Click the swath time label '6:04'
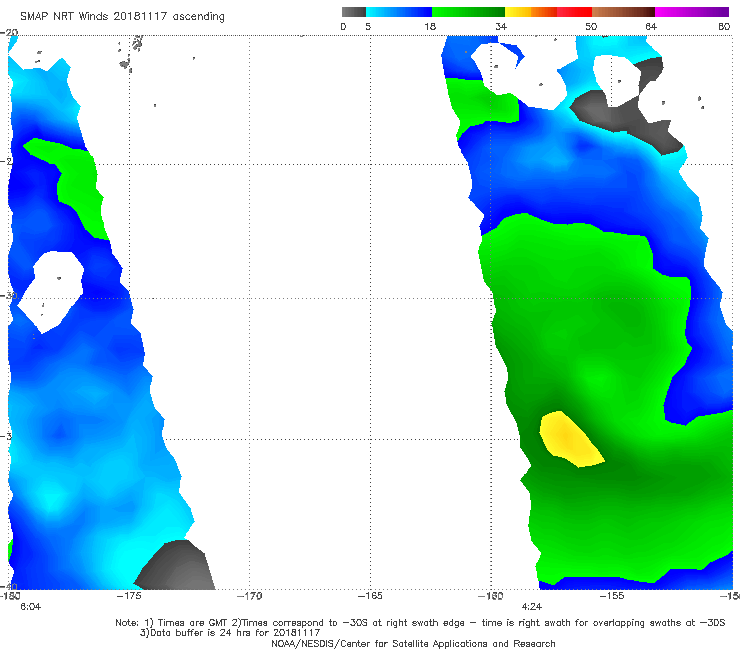 (30, 607)
